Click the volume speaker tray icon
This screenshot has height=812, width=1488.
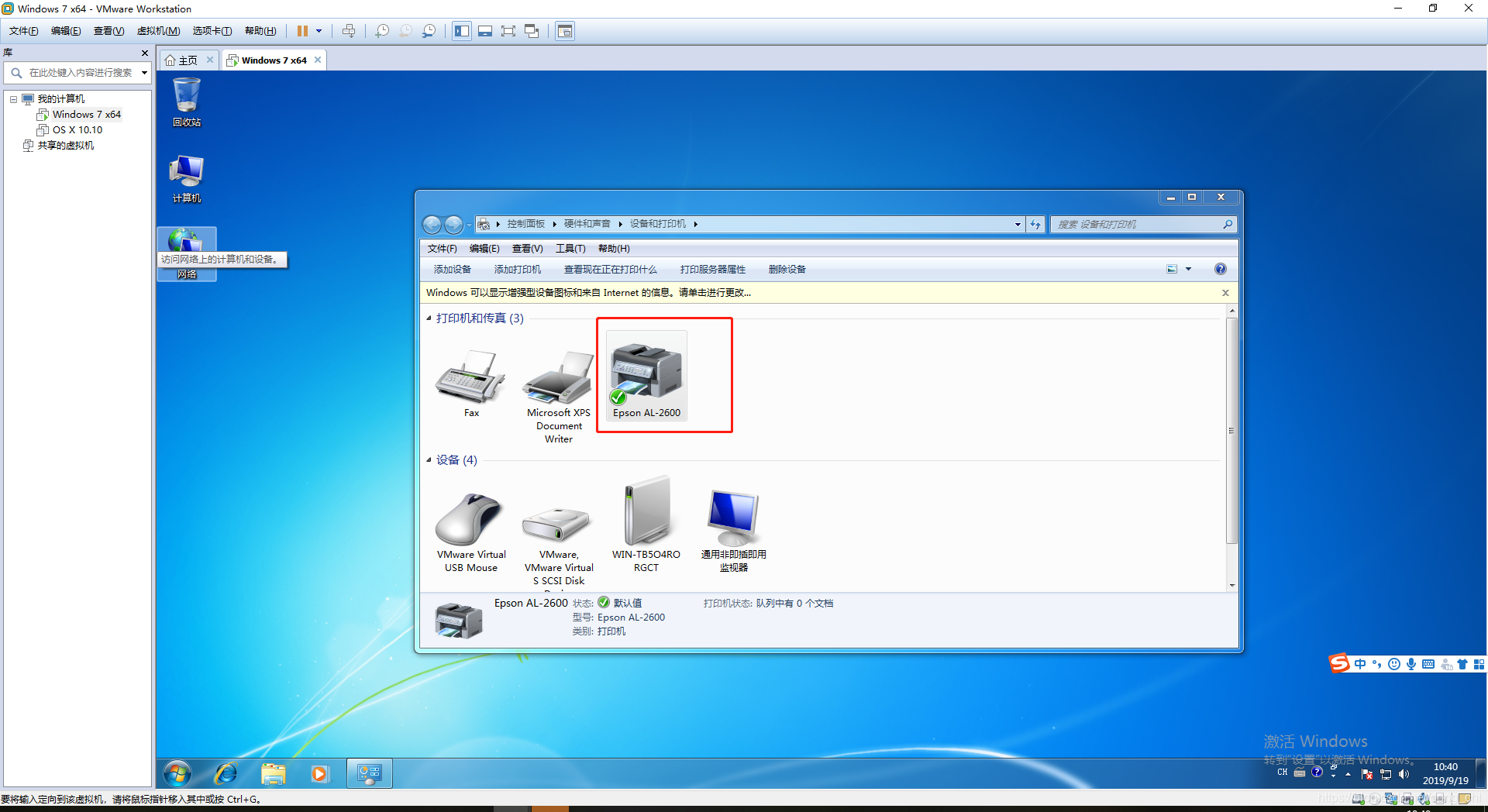tap(1404, 773)
